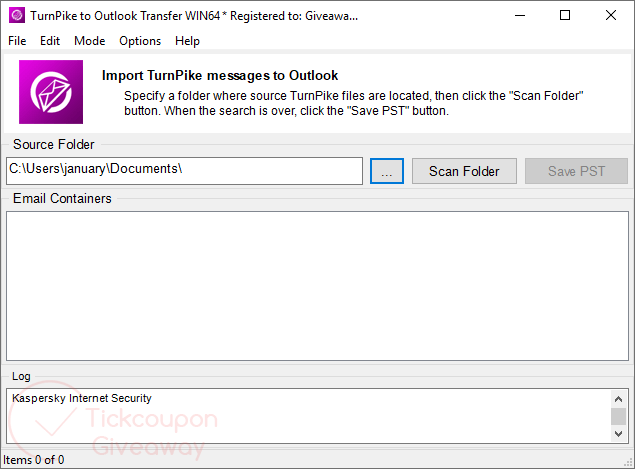
Task: Click the Source Folder path field
Action: 184,171
